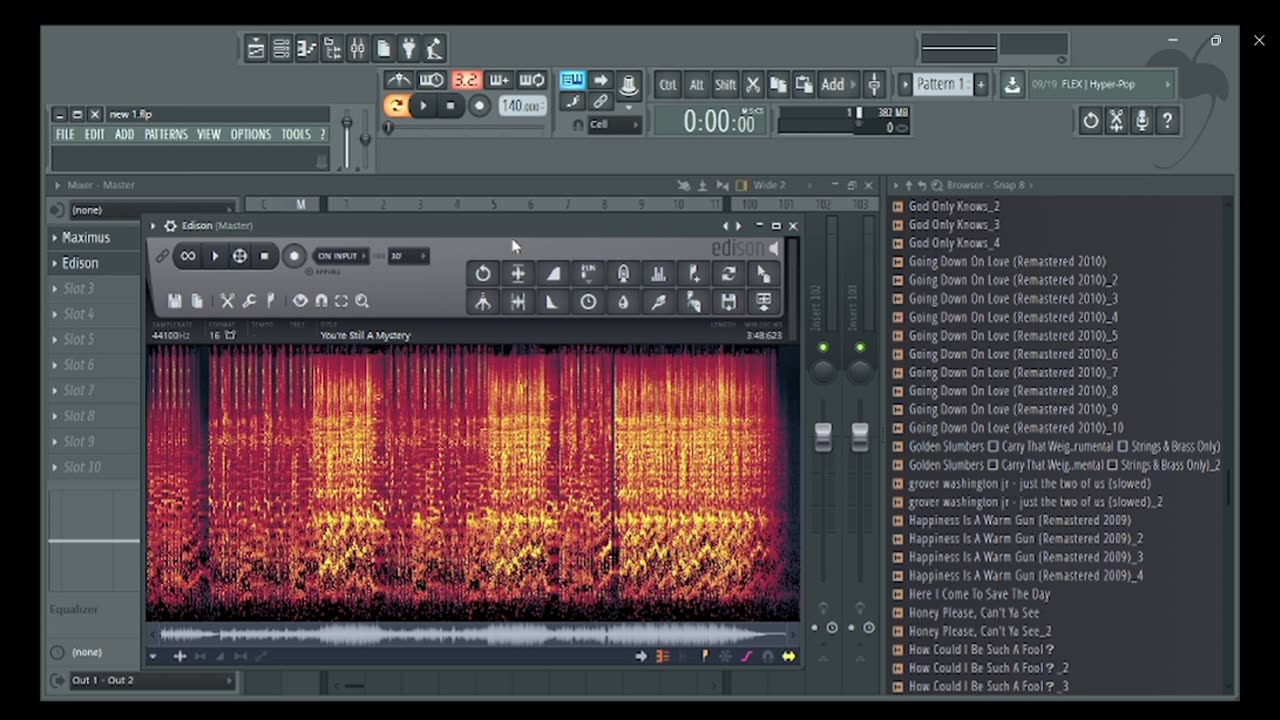Click the 140 tempo field
This screenshot has height=720, width=1280.
coord(521,106)
